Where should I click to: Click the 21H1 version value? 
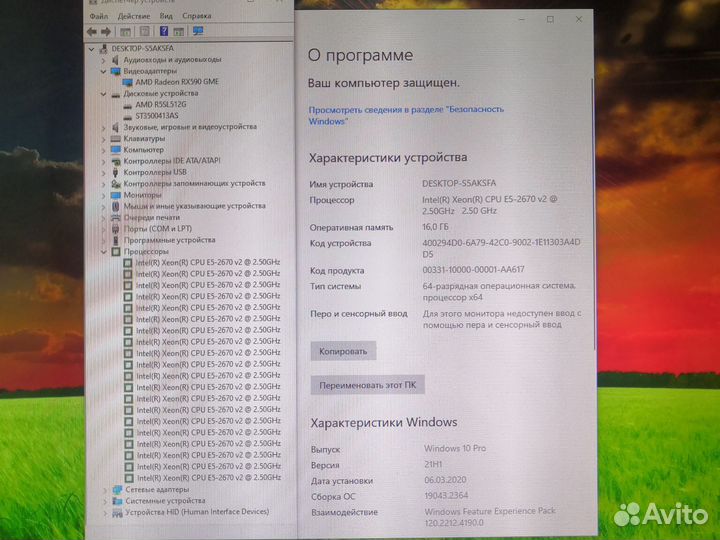(x=433, y=465)
